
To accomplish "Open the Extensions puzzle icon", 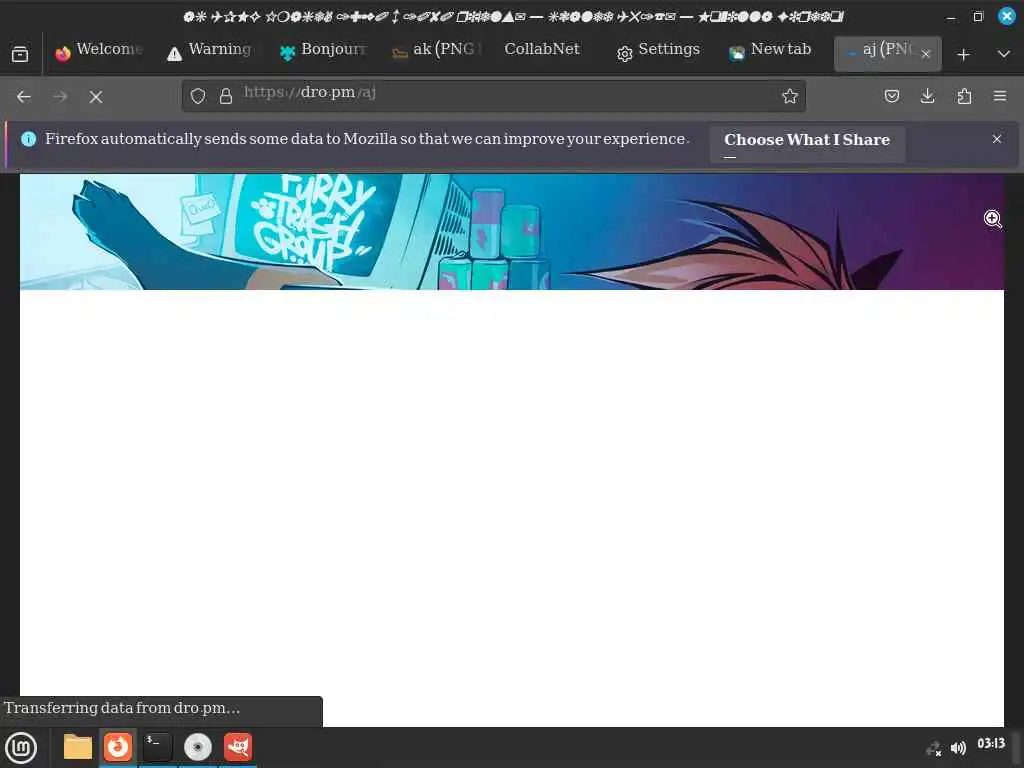I will click(x=964, y=97).
